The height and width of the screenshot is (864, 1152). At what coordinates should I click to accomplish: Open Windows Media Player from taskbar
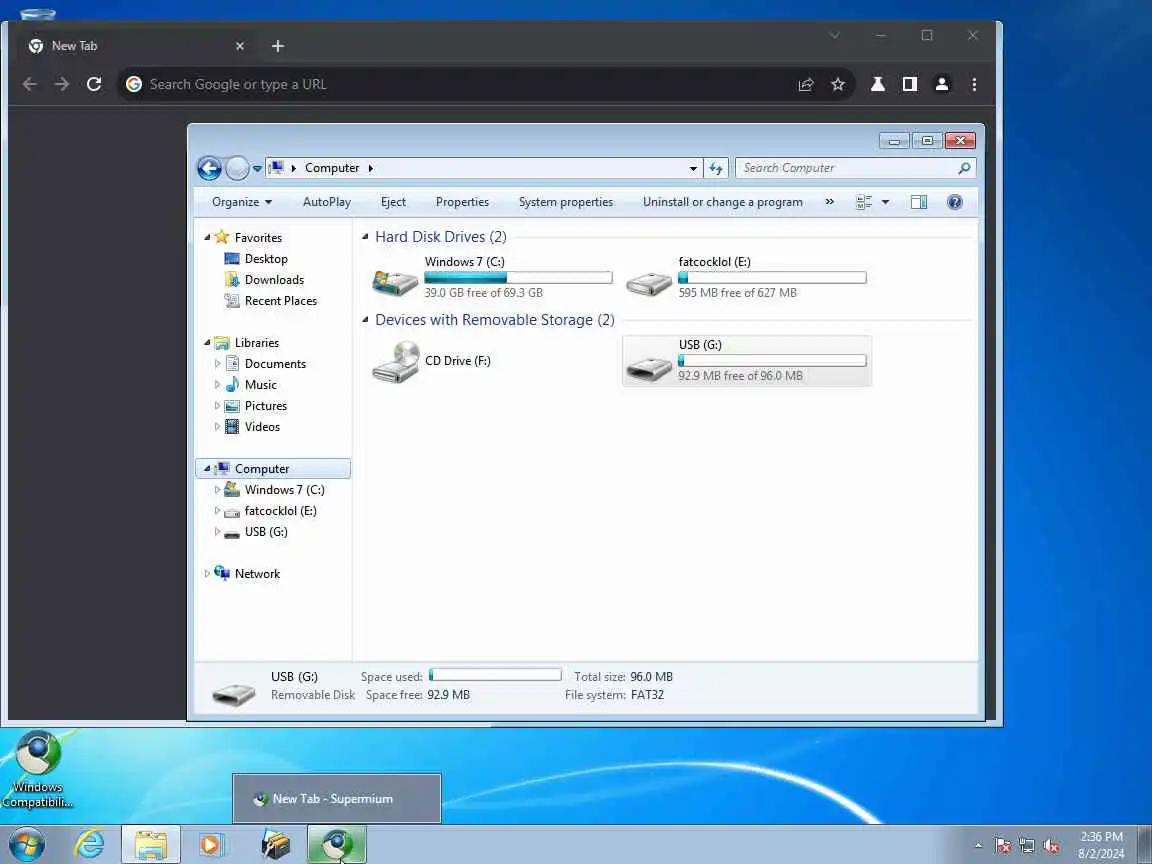point(210,845)
